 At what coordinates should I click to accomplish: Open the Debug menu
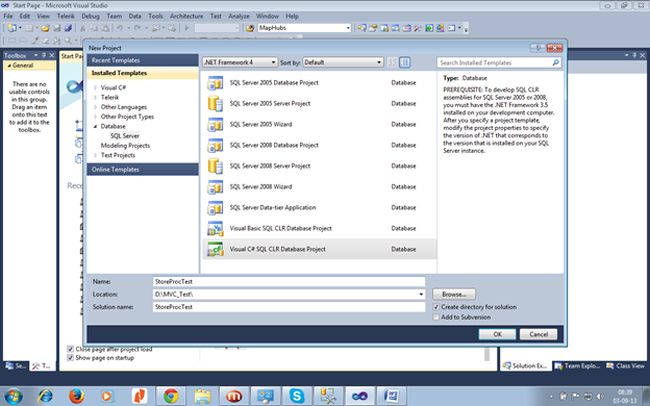tap(90, 16)
